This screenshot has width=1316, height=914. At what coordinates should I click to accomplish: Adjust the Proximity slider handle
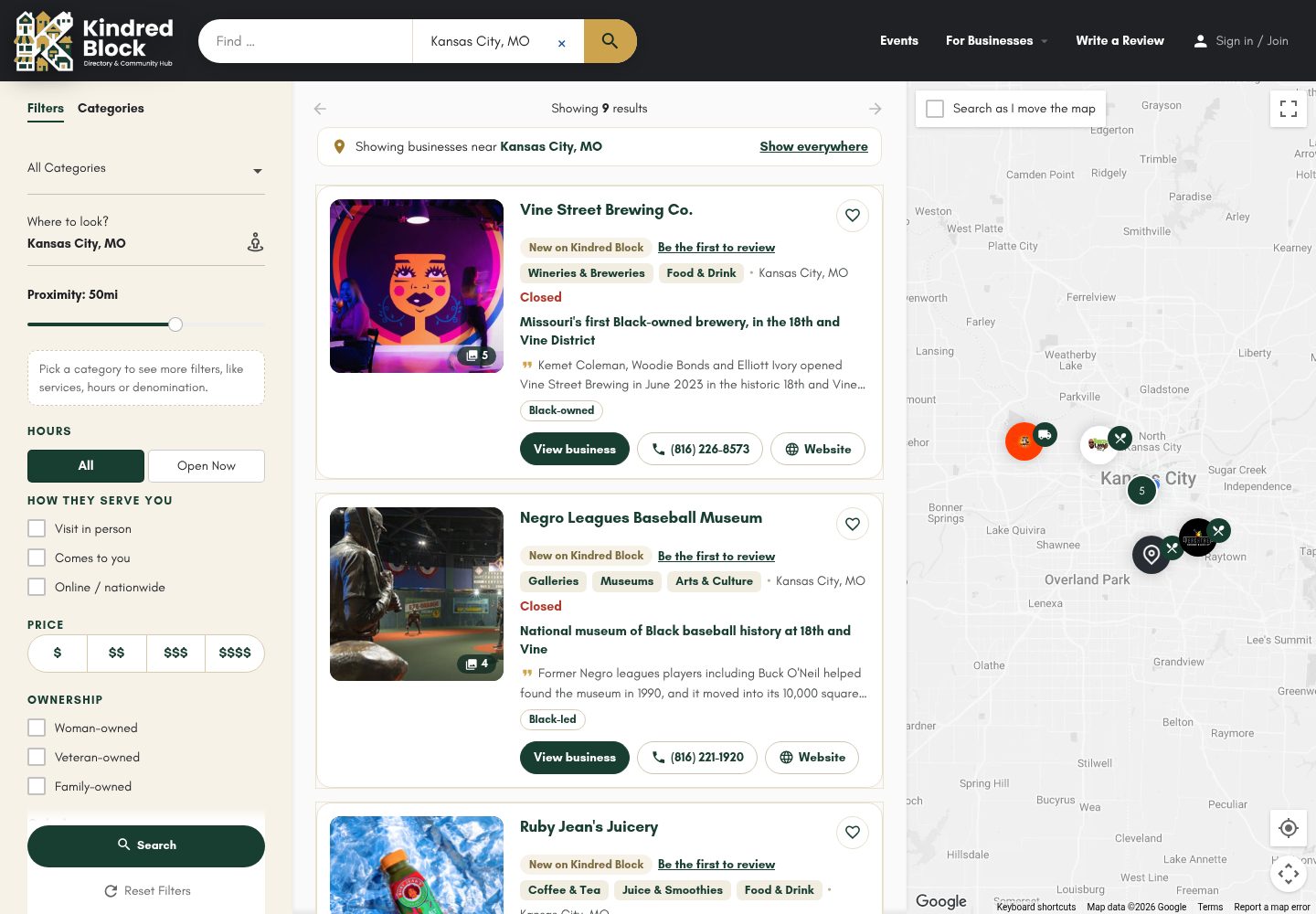coord(175,324)
